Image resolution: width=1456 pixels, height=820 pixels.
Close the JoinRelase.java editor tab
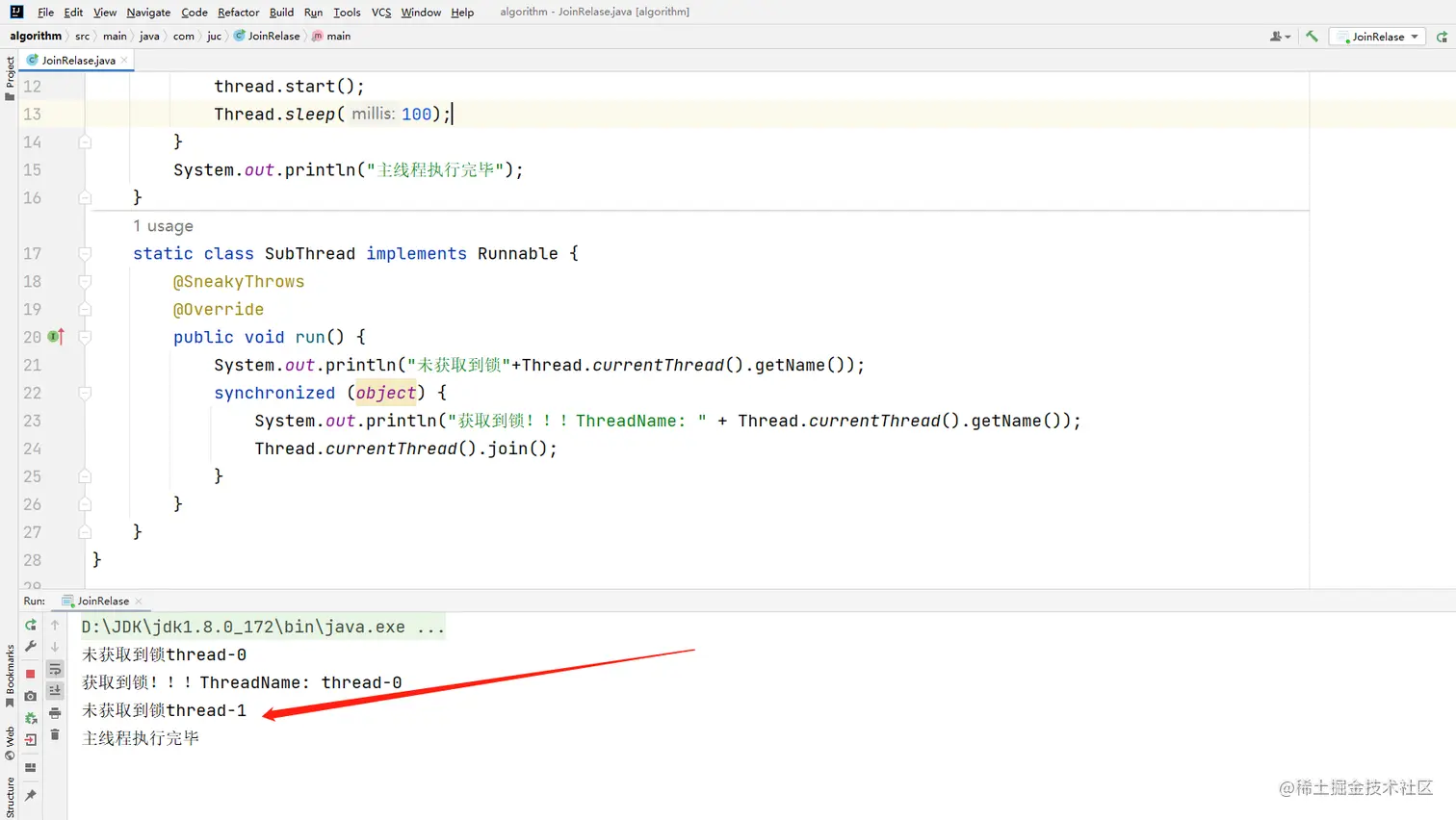(124, 60)
